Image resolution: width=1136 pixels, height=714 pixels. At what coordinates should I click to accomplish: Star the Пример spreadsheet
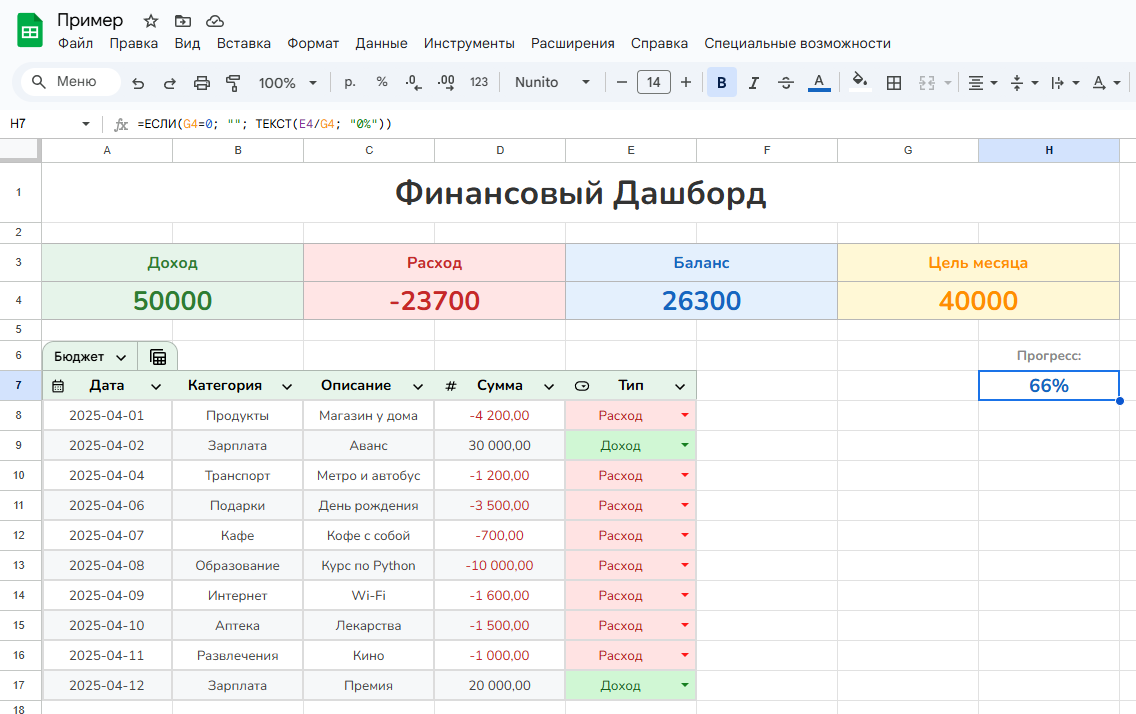click(x=150, y=19)
